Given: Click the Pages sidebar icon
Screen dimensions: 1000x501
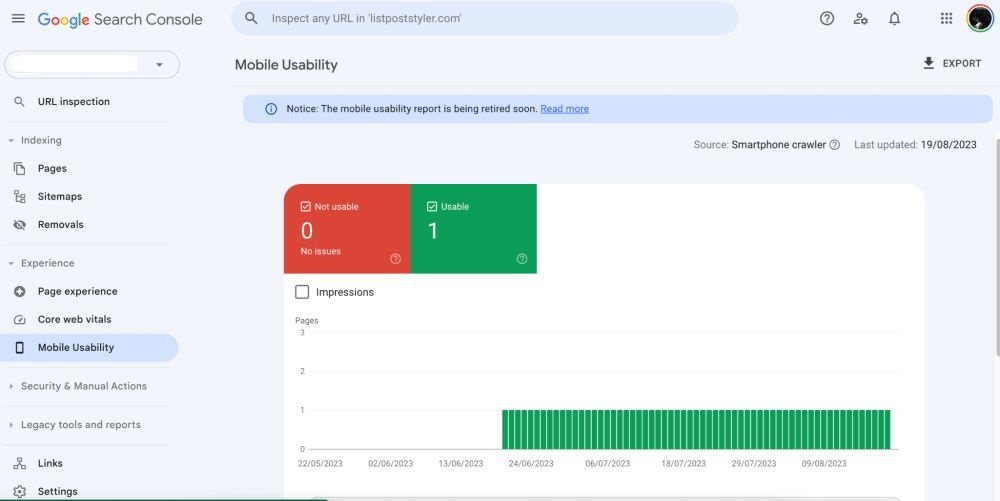Looking at the screenshot, I should click(x=19, y=168).
